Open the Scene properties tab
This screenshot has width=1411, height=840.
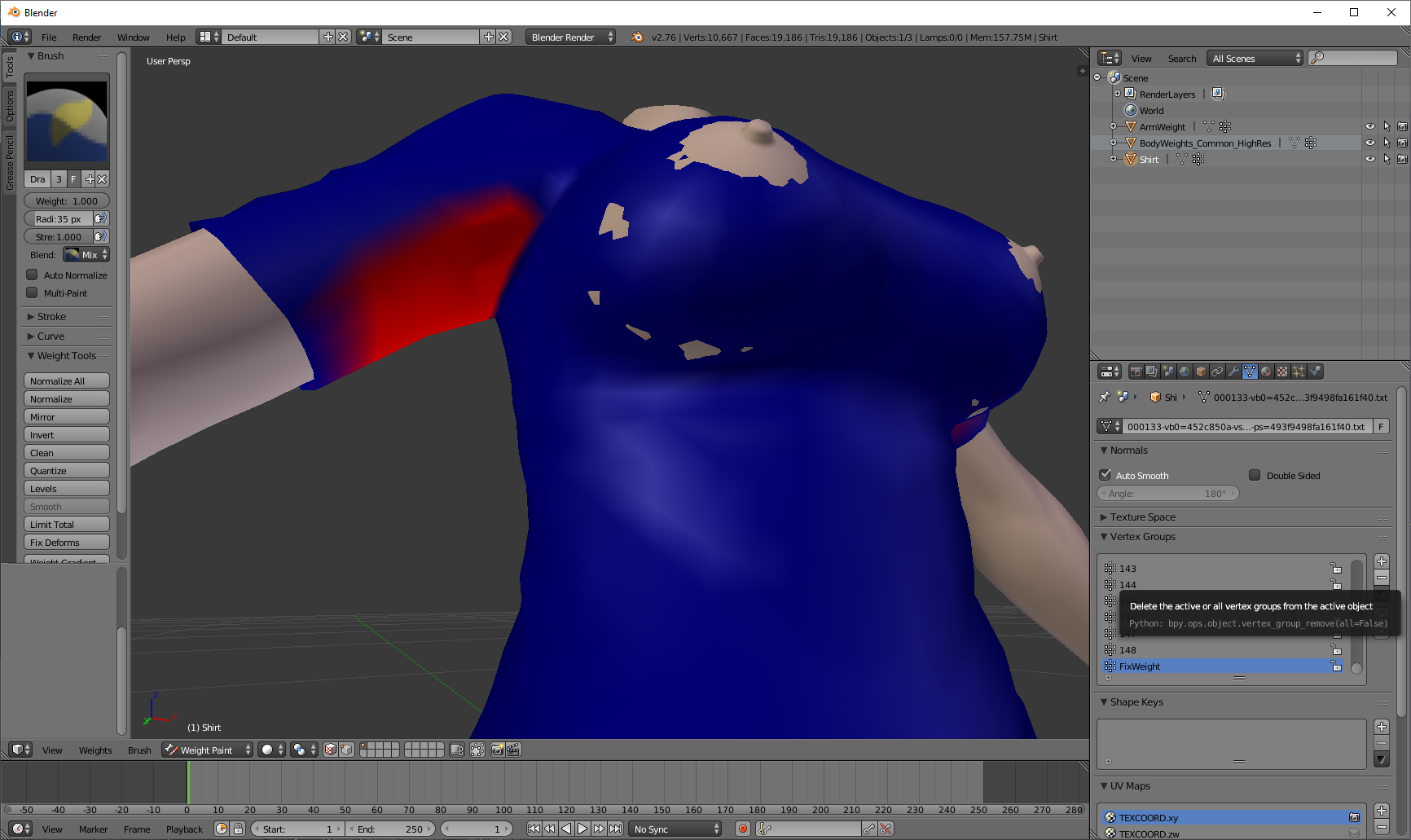click(1168, 372)
